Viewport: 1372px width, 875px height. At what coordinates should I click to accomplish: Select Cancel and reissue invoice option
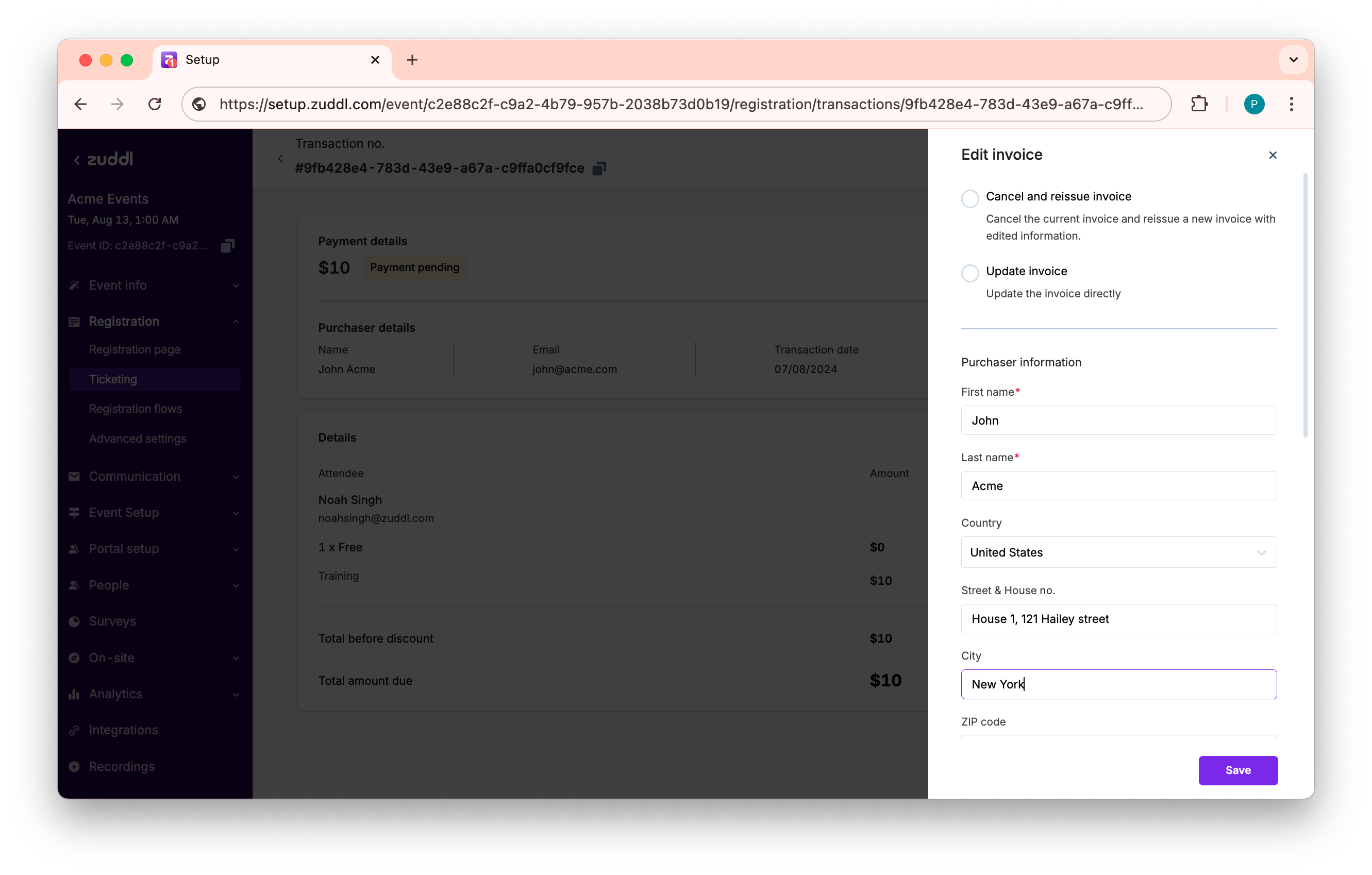[970, 199]
